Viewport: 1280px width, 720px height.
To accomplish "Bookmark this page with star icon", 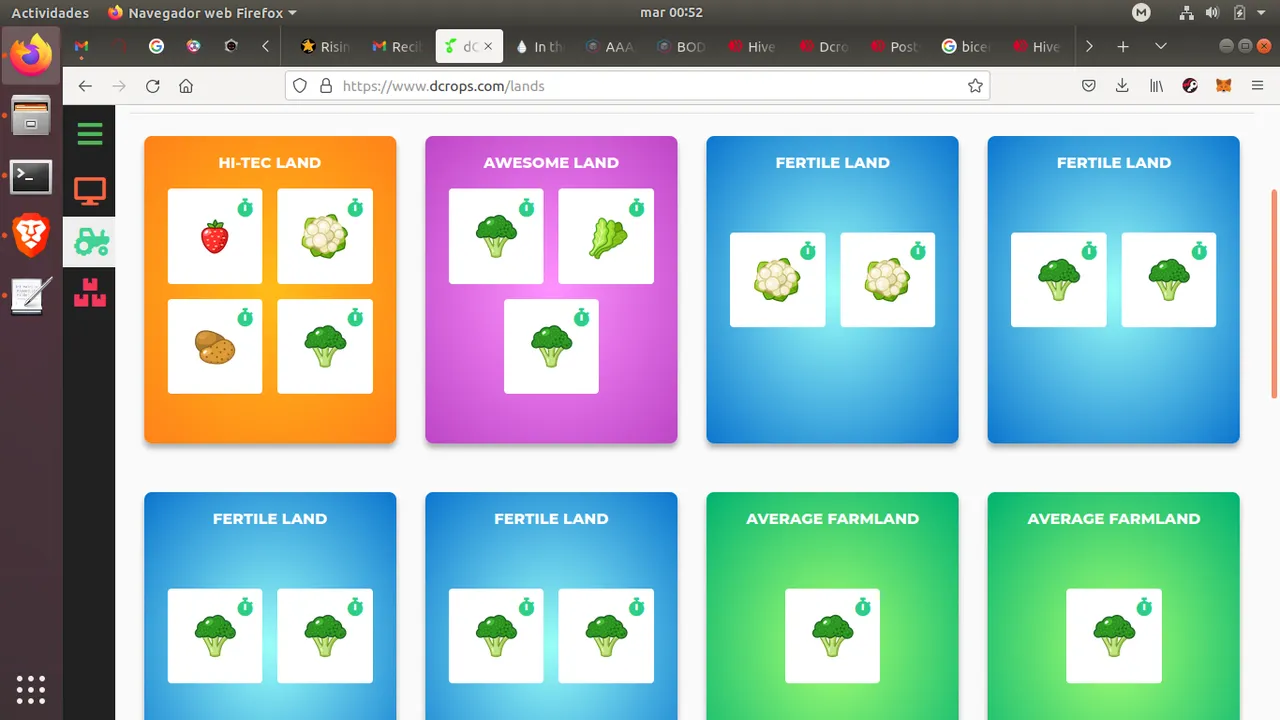I will (975, 86).
